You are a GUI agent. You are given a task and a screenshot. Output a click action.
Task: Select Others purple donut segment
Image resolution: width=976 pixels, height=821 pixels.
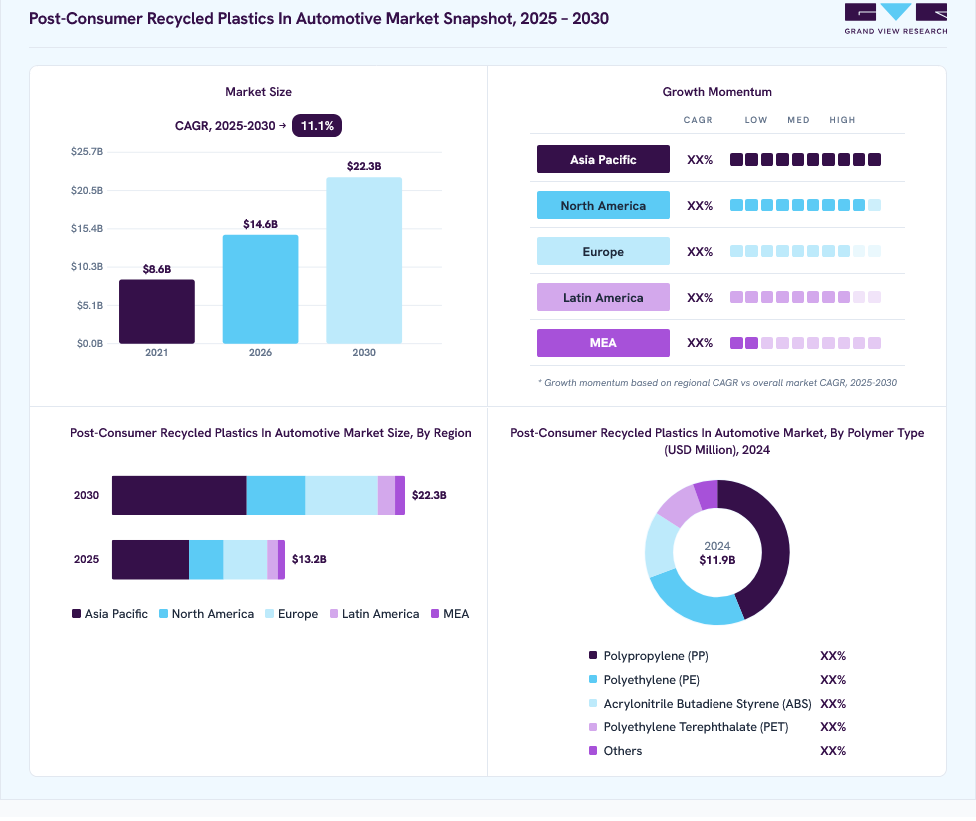pyautogui.click(x=708, y=494)
